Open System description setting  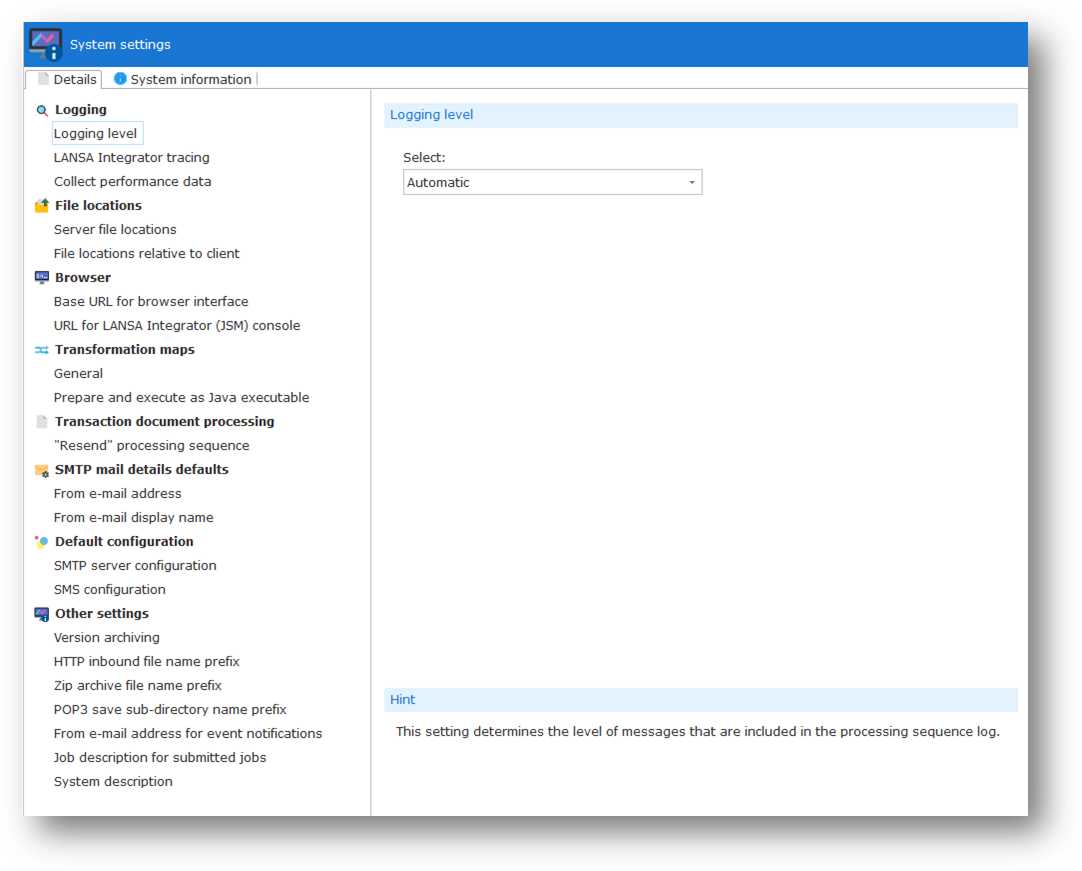click(x=113, y=782)
